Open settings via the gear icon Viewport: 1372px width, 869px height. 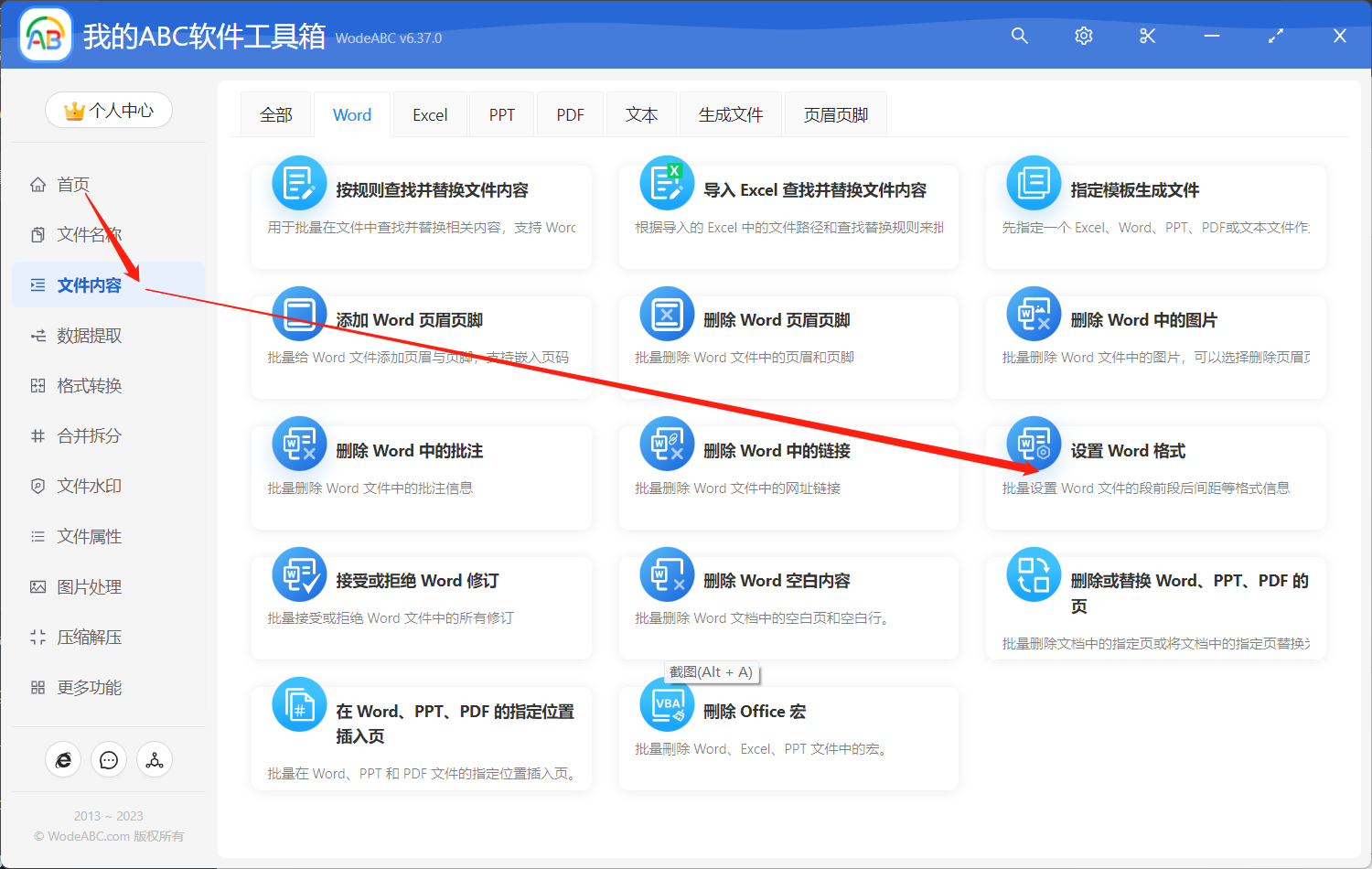coord(1083,36)
